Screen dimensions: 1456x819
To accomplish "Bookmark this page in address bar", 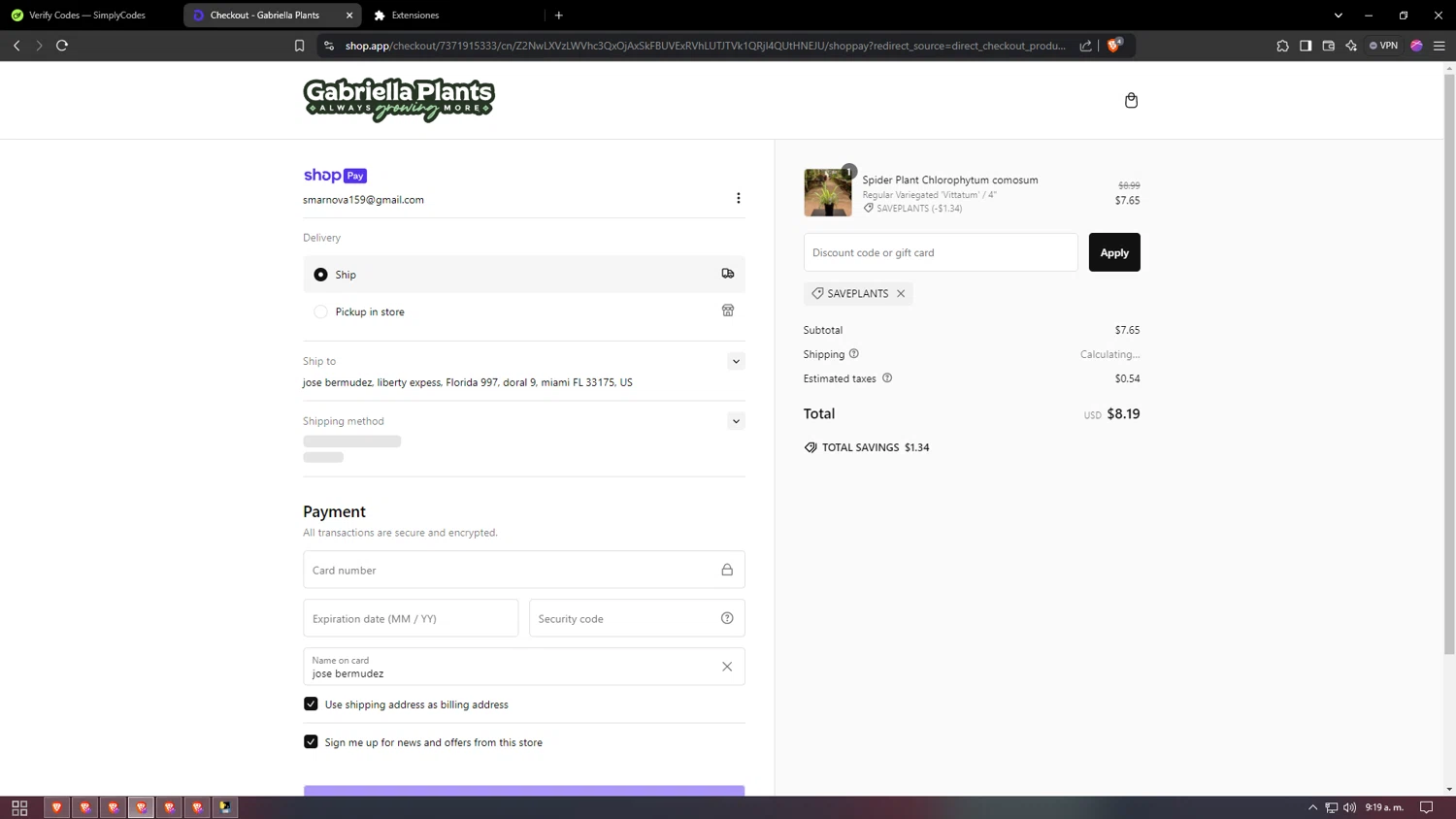I will pyautogui.click(x=299, y=46).
